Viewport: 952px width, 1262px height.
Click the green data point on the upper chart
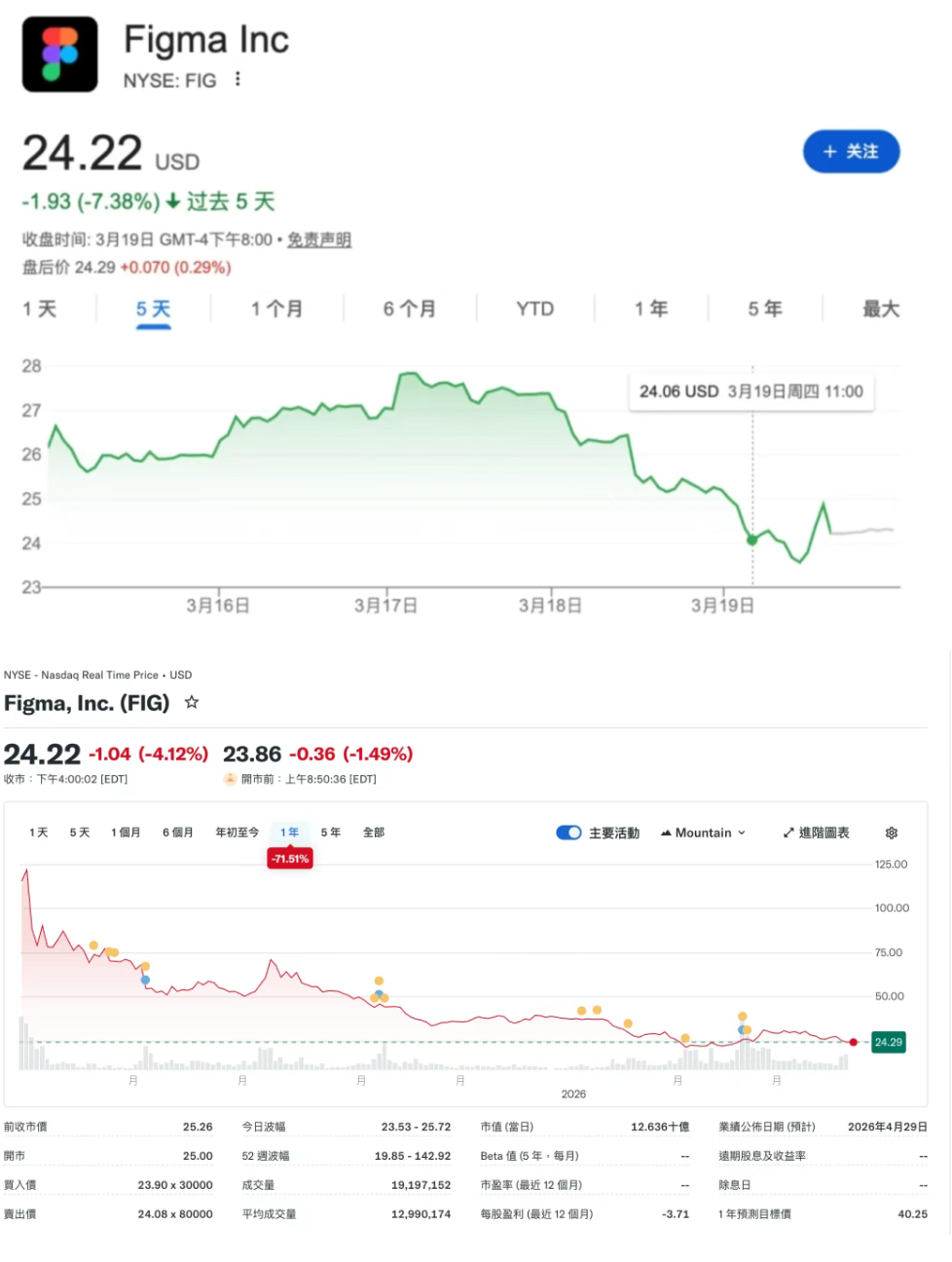click(x=751, y=539)
